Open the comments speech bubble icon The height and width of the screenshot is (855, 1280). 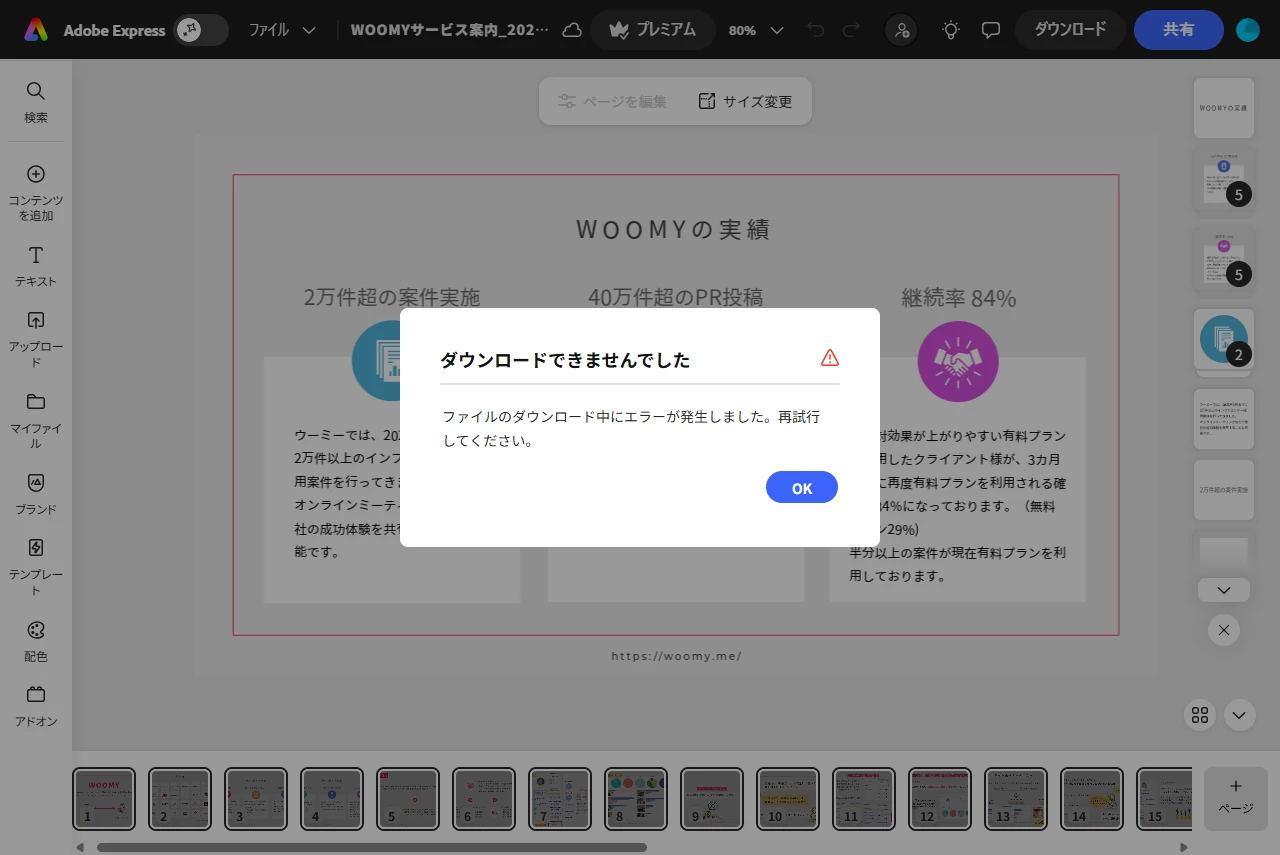[x=991, y=30]
